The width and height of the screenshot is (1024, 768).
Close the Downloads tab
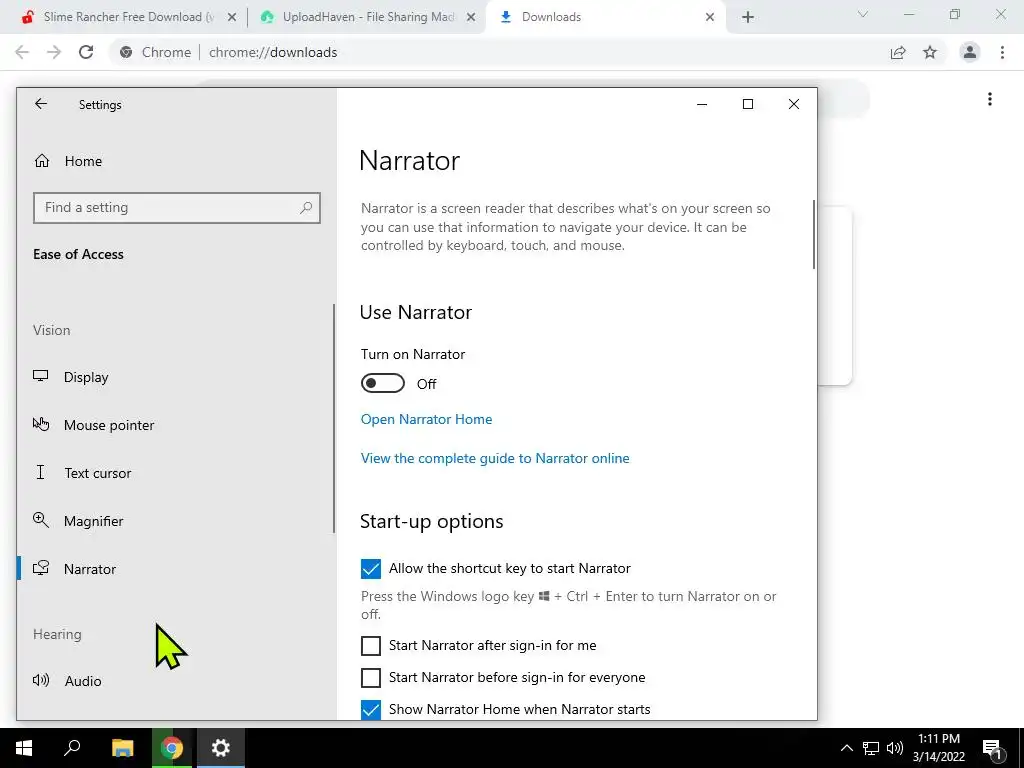coord(710,18)
